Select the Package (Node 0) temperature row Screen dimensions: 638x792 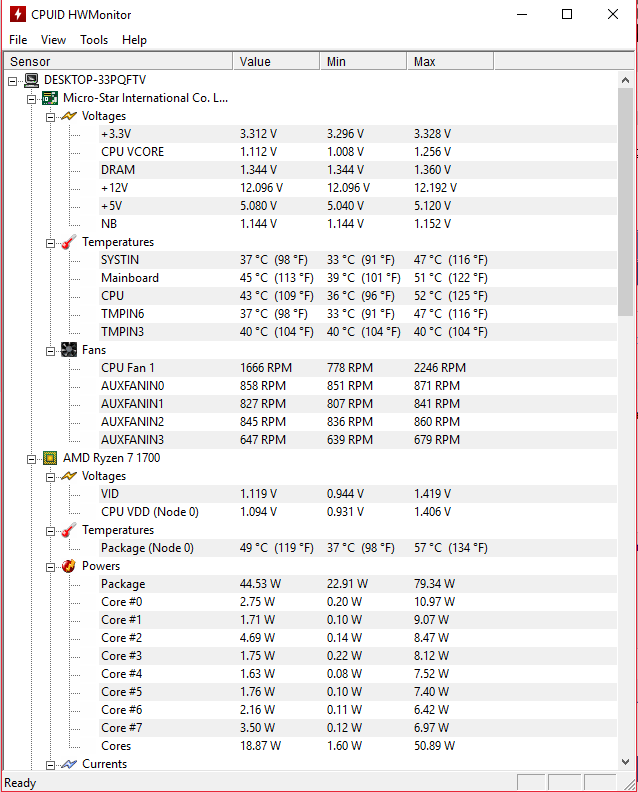(358, 548)
